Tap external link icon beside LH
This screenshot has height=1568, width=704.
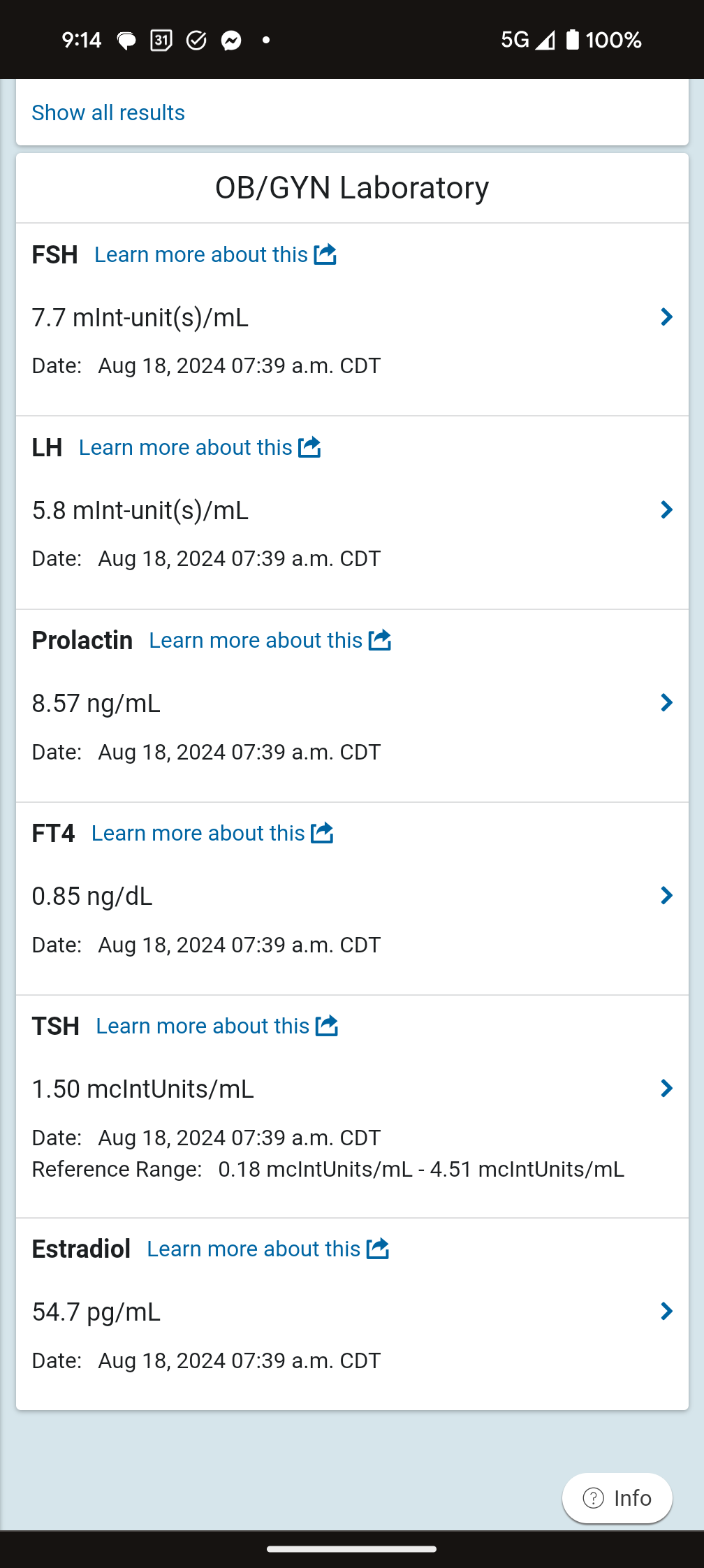(x=309, y=447)
